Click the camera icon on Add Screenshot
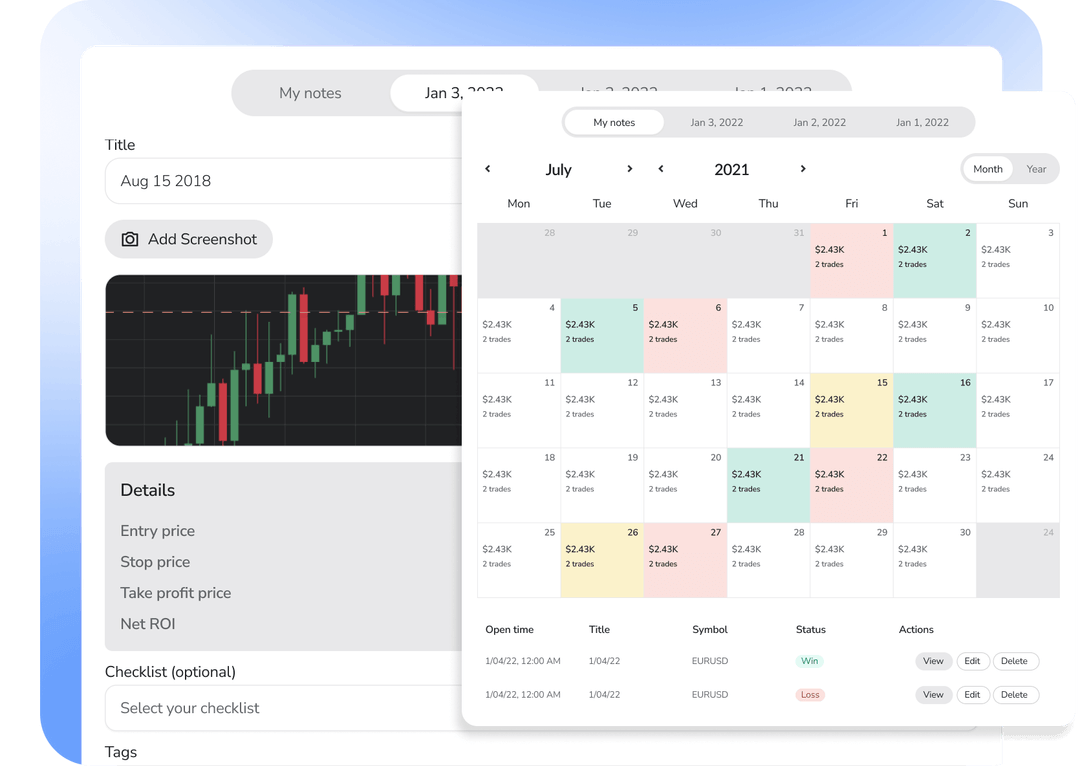Viewport: 1080px width, 766px height. click(x=131, y=239)
